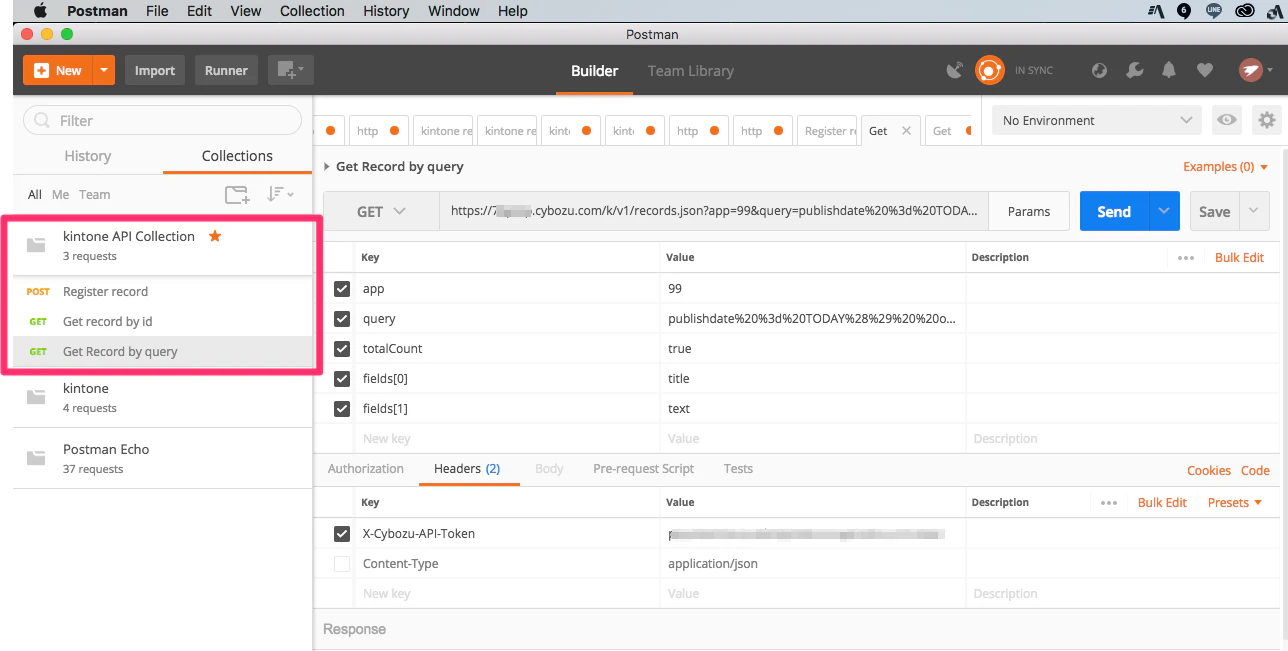
Task: Expand the Examples (0) dropdown
Action: pos(1225,167)
